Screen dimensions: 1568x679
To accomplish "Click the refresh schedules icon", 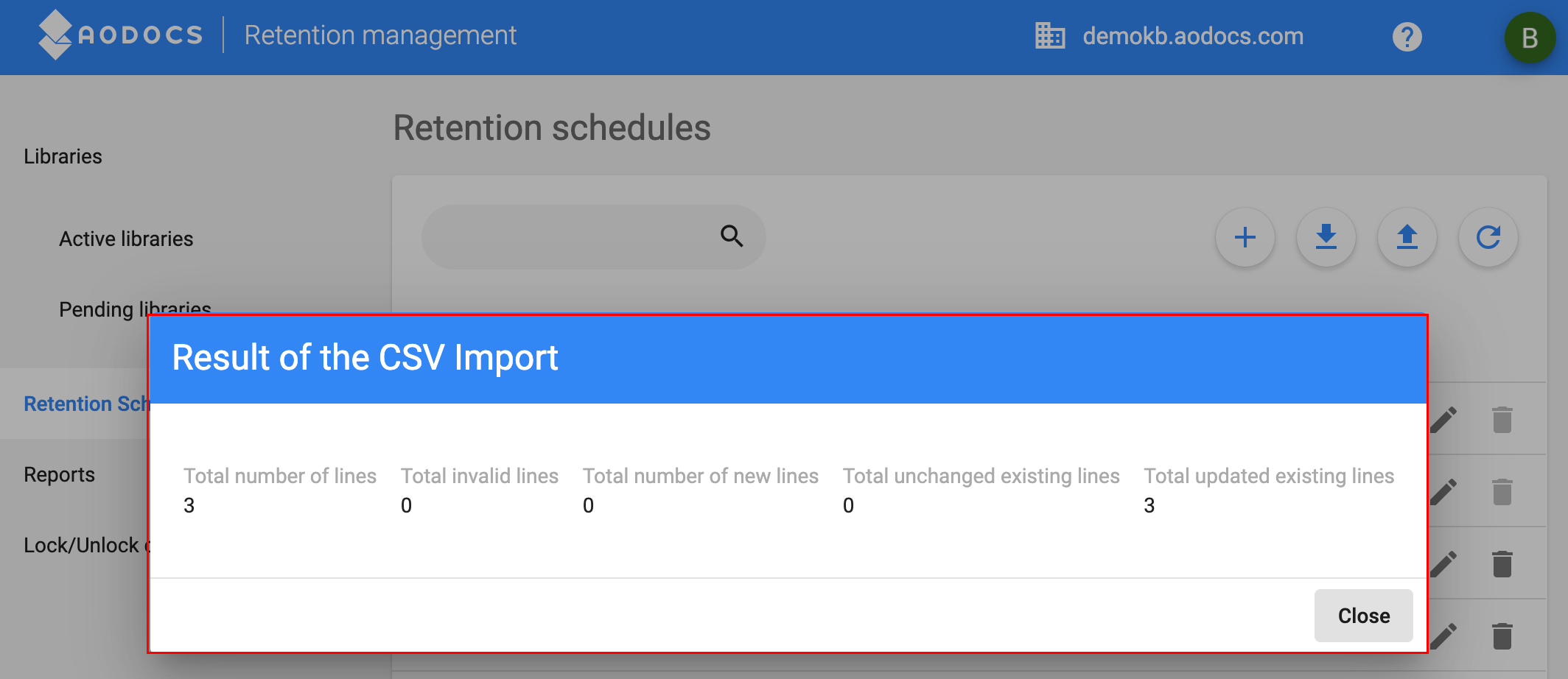I will (x=1488, y=237).
